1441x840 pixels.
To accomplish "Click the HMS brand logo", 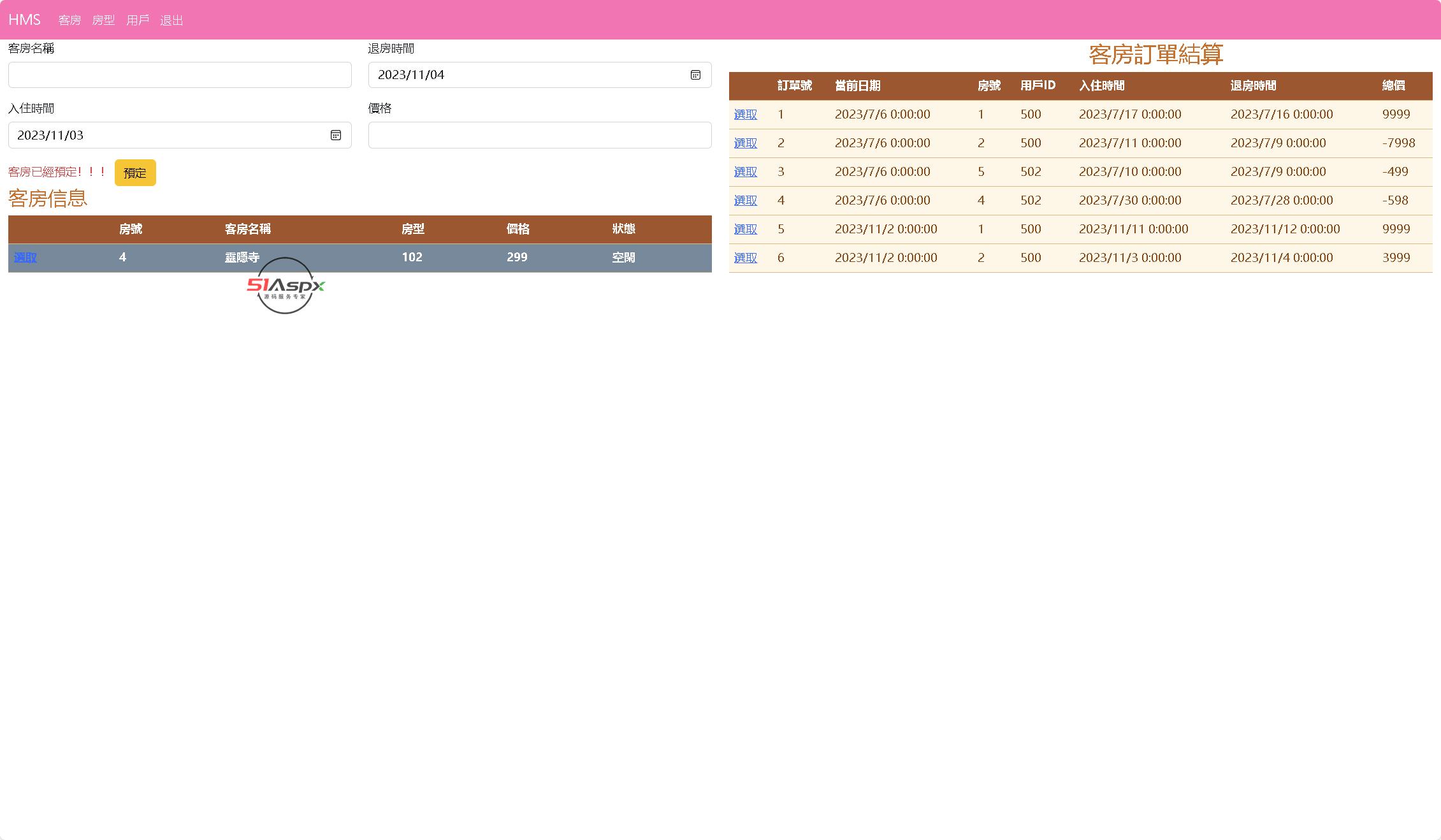I will pos(24,20).
